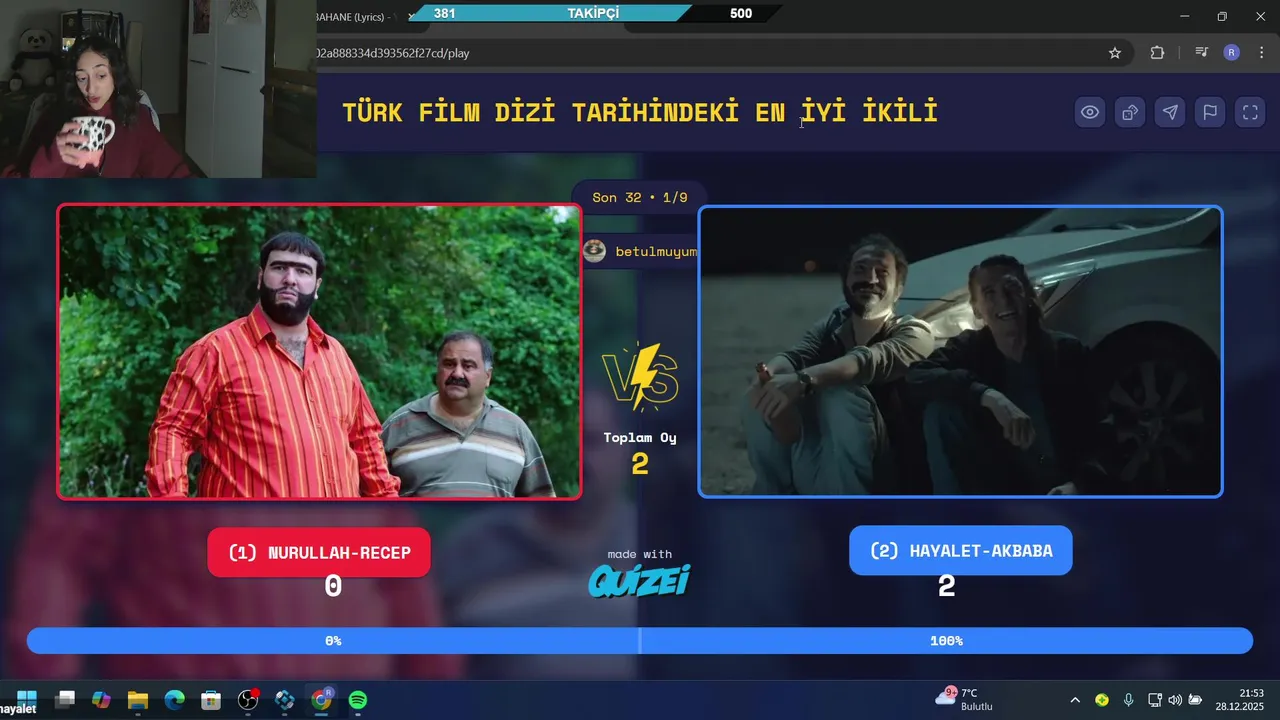Screen dimensions: 1280x720
Task: Open Task View in the taskbar
Action: (x=65, y=700)
